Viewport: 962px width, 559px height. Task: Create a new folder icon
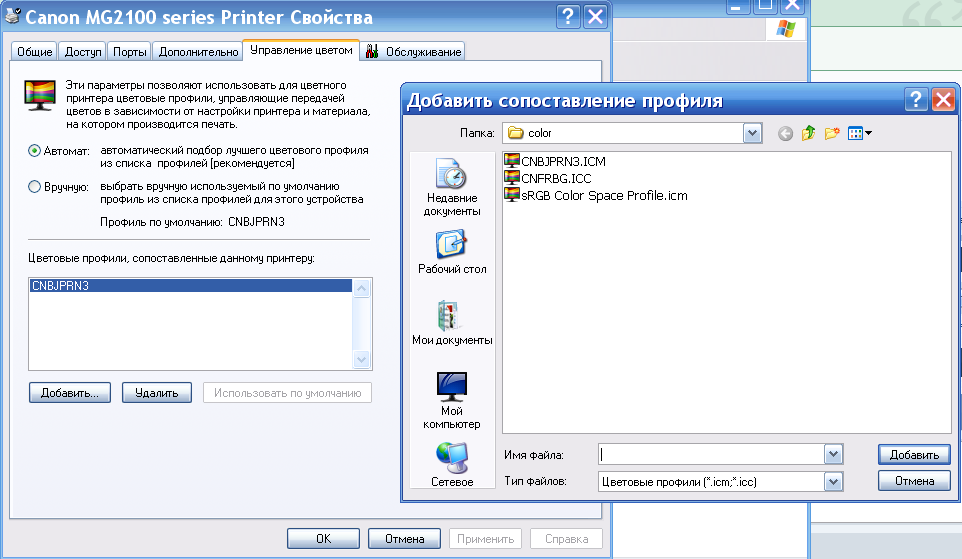pyautogui.click(x=832, y=133)
